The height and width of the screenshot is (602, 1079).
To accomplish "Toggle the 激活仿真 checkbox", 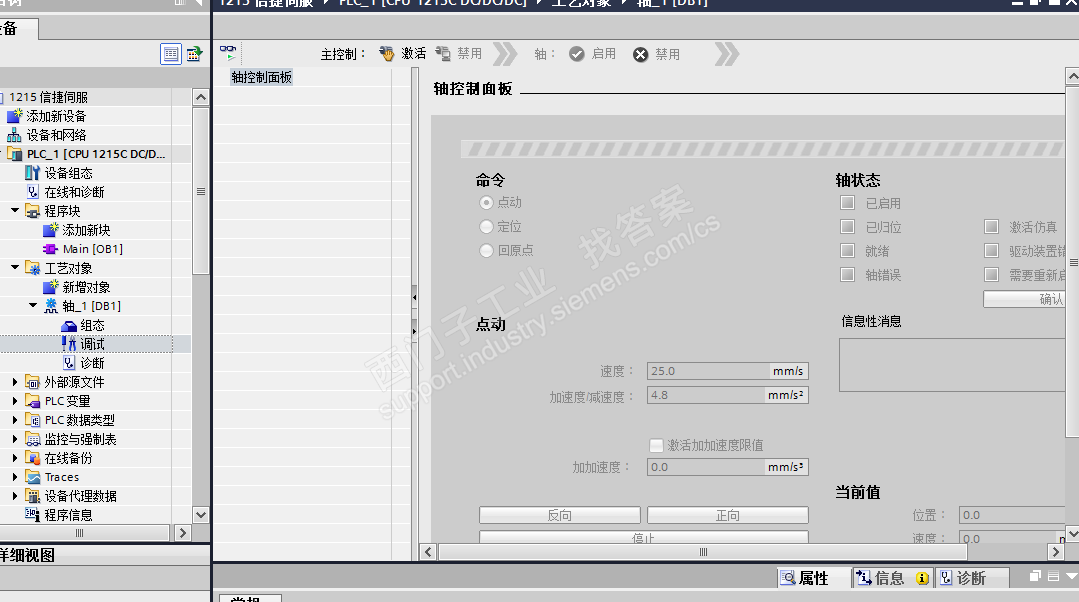I will click(x=992, y=226).
